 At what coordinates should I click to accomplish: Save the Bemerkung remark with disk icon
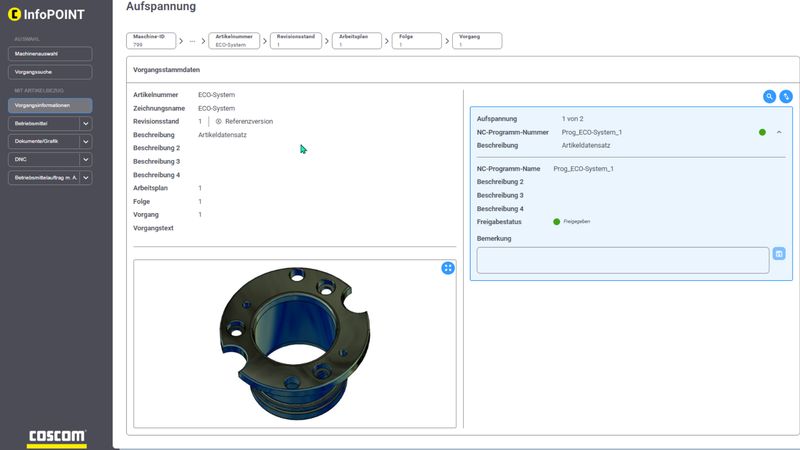(x=779, y=253)
